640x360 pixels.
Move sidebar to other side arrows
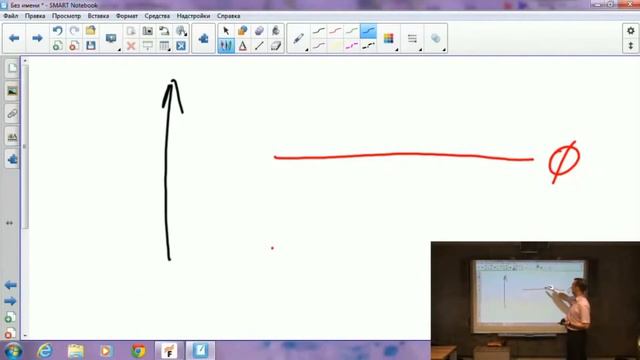click(9, 223)
